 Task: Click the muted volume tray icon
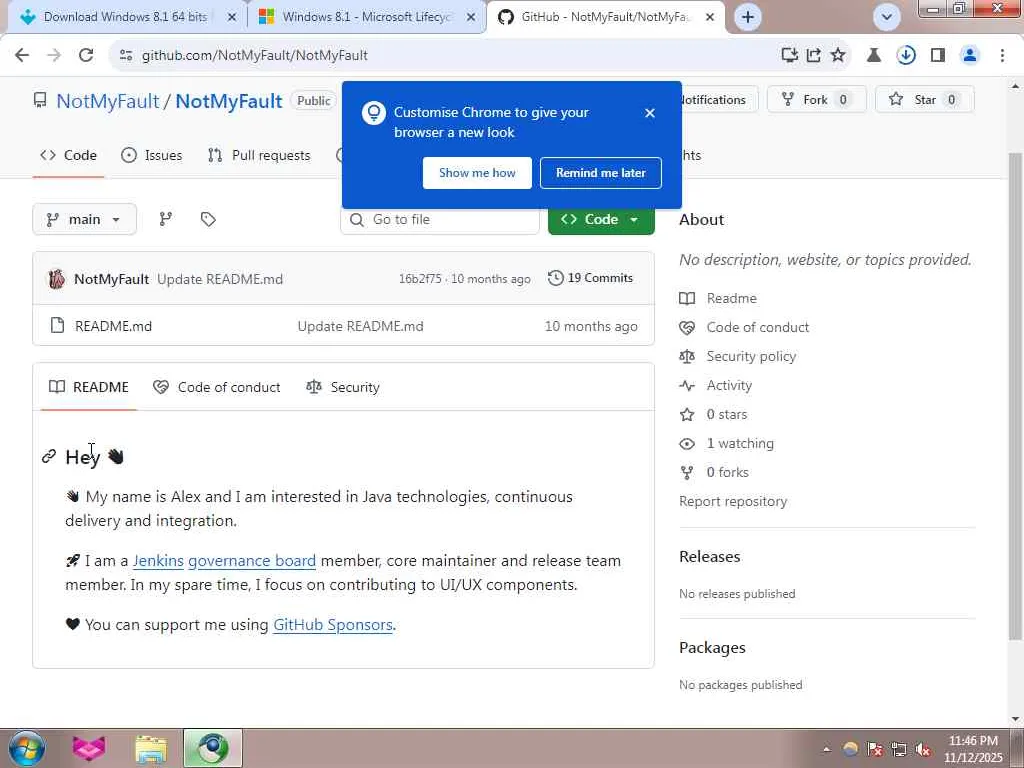coord(923,749)
